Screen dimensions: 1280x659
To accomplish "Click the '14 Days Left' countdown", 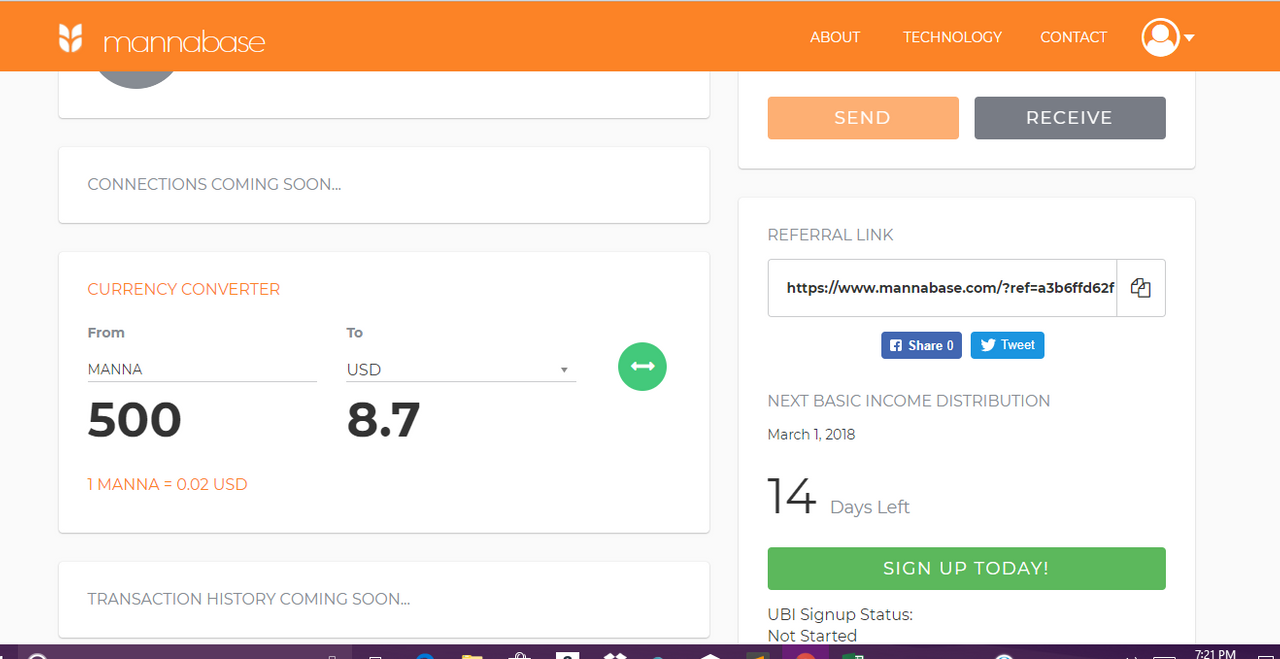I will click(838, 497).
